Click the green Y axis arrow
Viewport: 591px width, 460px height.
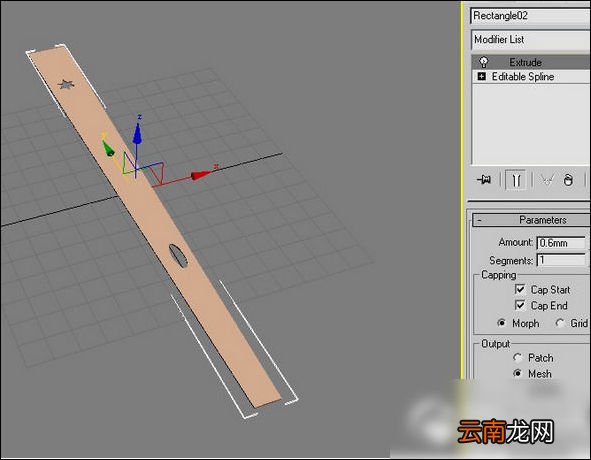pos(108,148)
